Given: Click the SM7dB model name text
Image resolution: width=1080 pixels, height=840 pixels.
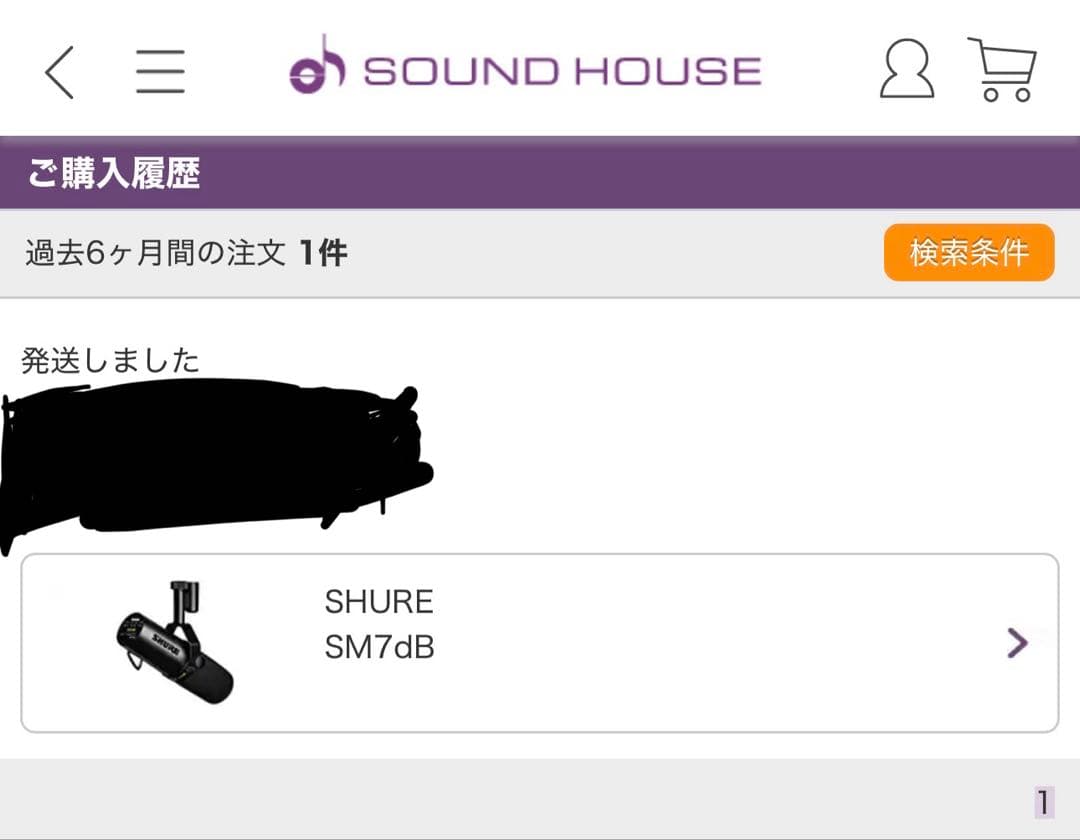Looking at the screenshot, I should click(378, 647).
